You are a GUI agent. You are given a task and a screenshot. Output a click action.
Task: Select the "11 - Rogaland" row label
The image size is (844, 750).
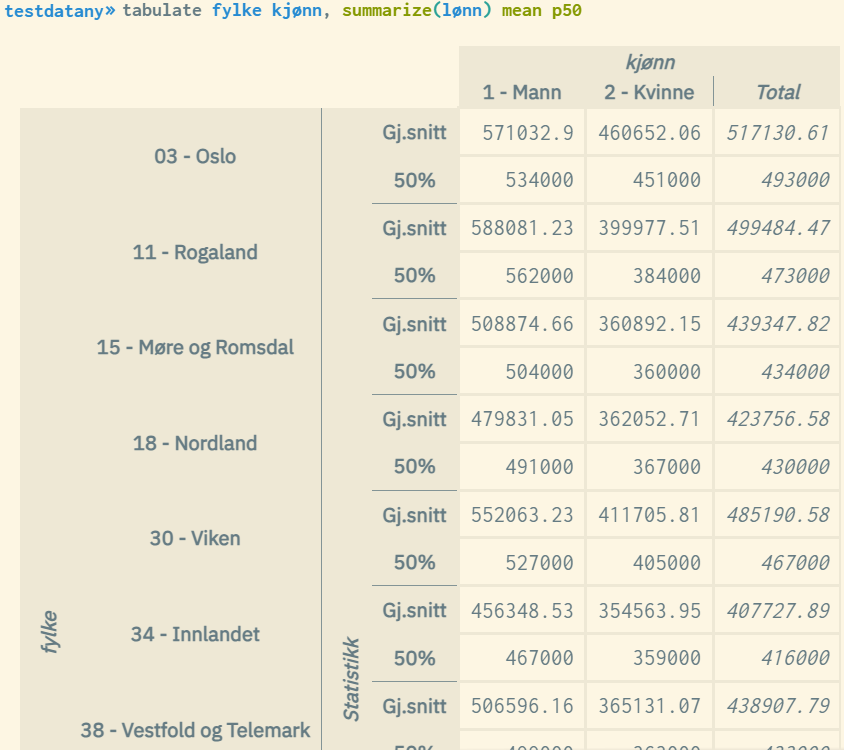click(x=195, y=252)
